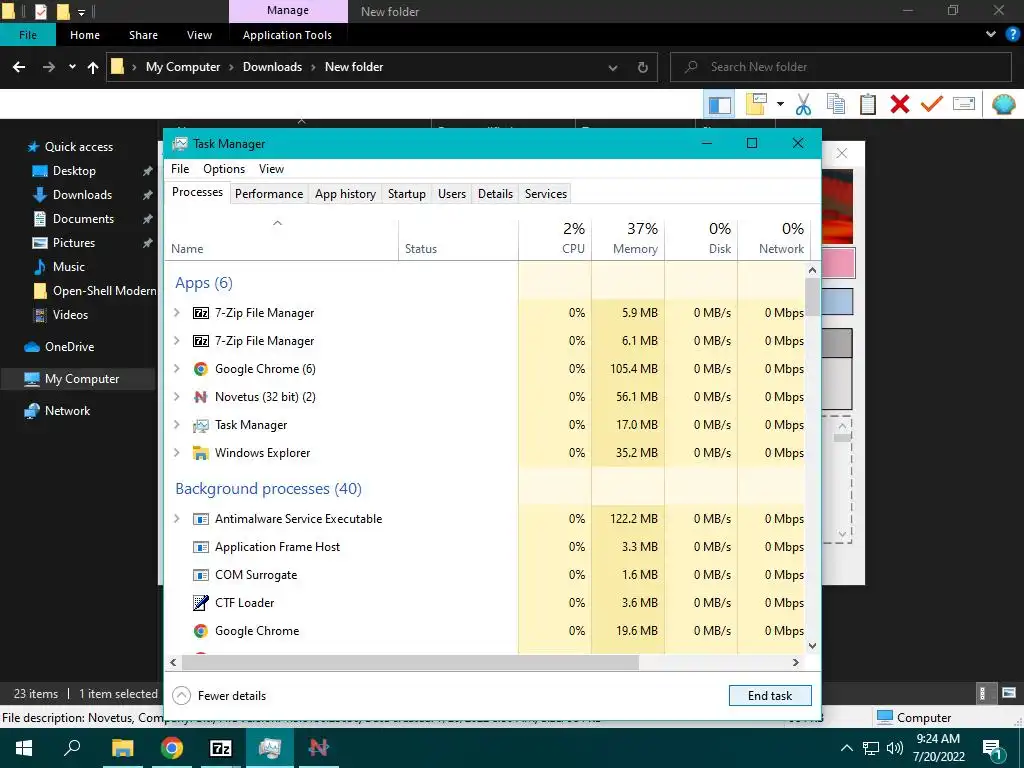
Task: Pick the pink color swatch behind Task Manager
Action: [838, 263]
